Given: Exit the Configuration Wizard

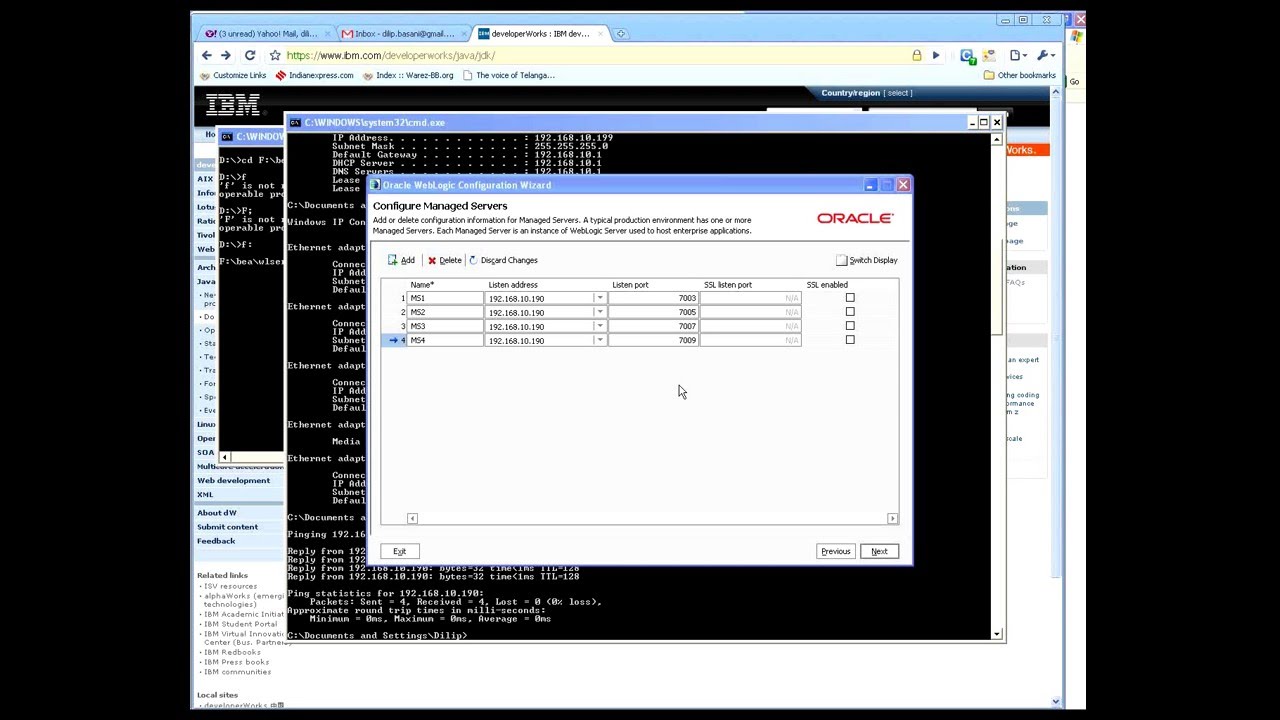Looking at the screenshot, I should tap(399, 551).
